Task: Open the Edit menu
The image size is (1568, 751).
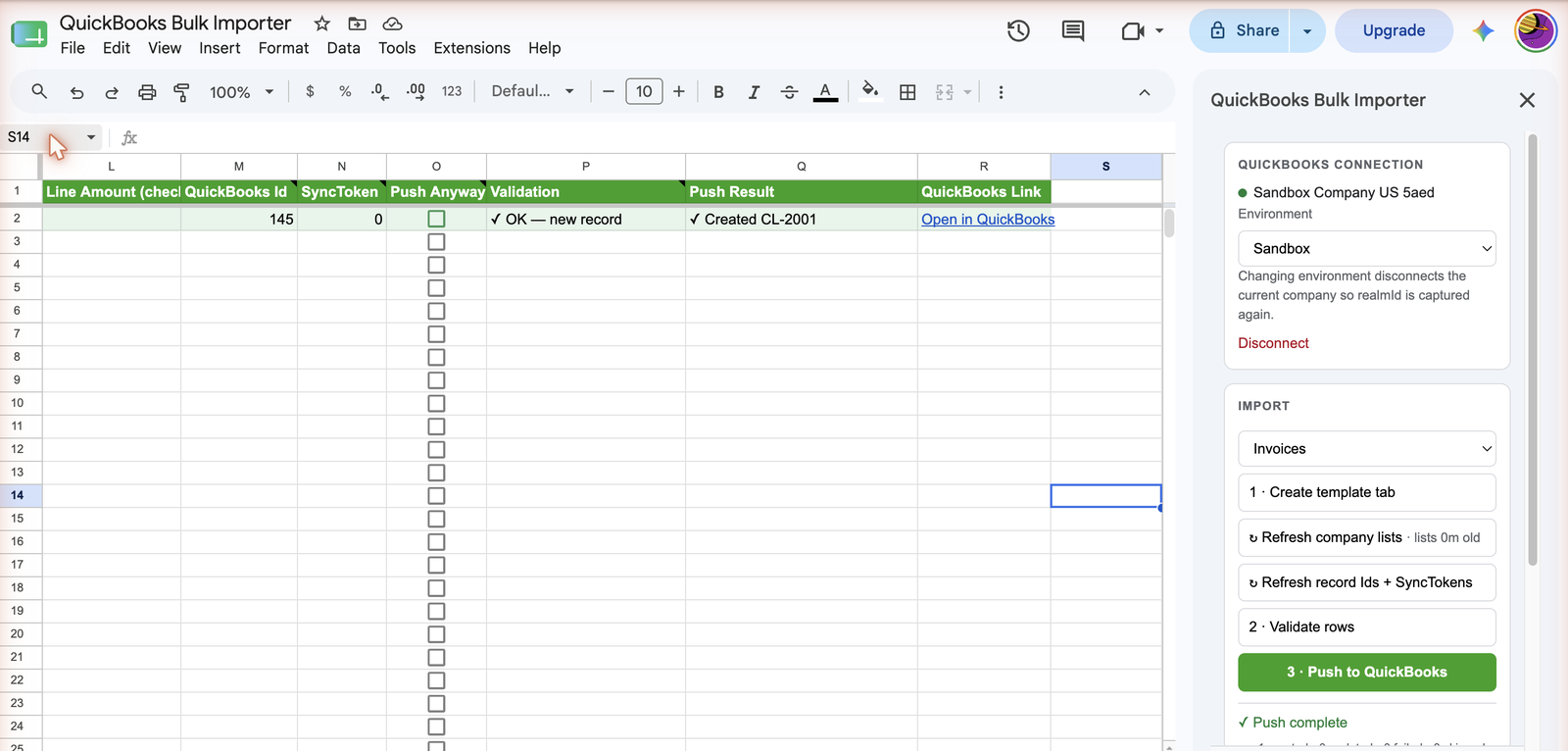Action: 116,48
